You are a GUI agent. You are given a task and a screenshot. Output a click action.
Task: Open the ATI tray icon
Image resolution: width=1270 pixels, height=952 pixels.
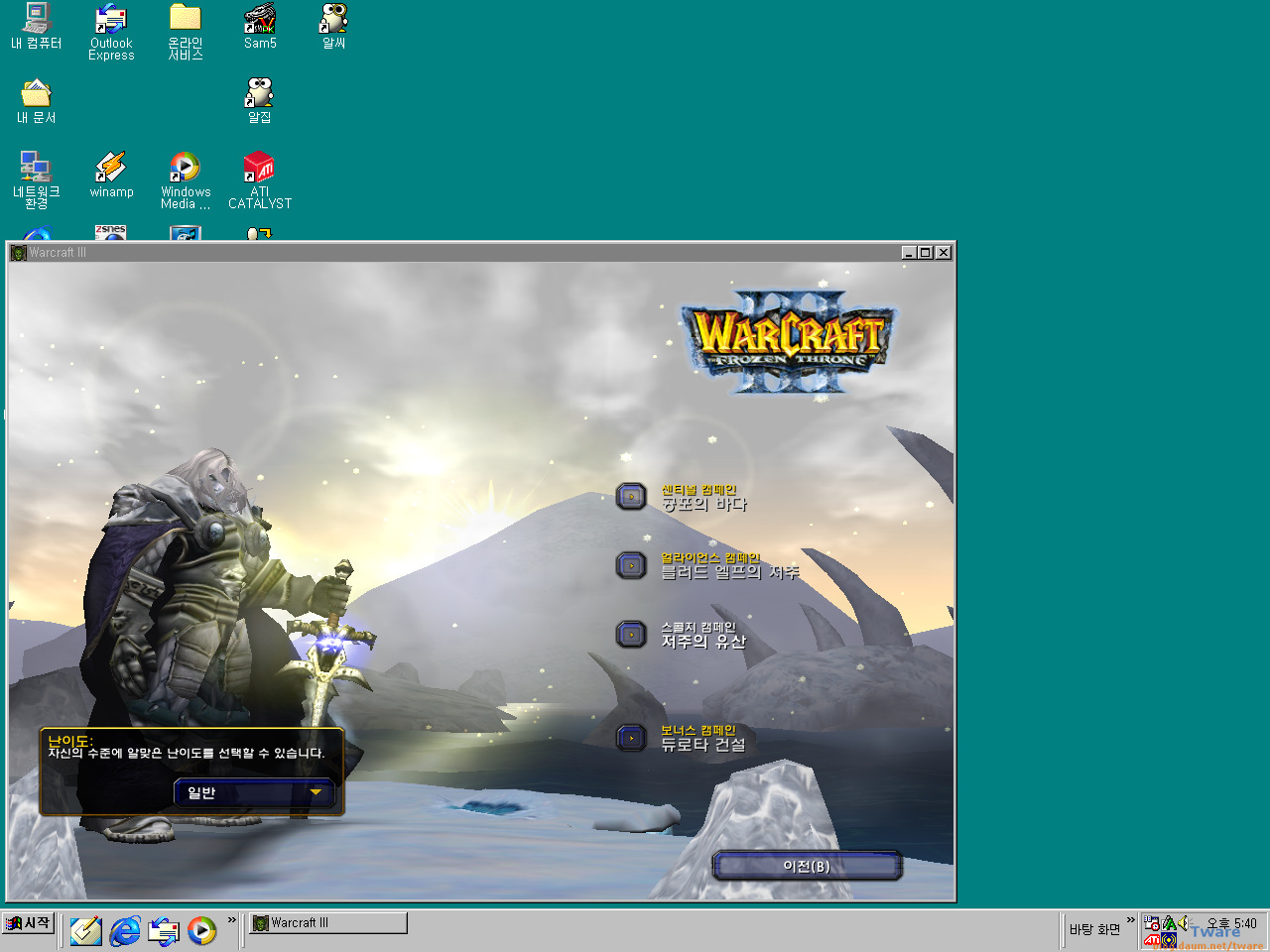click(x=1153, y=940)
